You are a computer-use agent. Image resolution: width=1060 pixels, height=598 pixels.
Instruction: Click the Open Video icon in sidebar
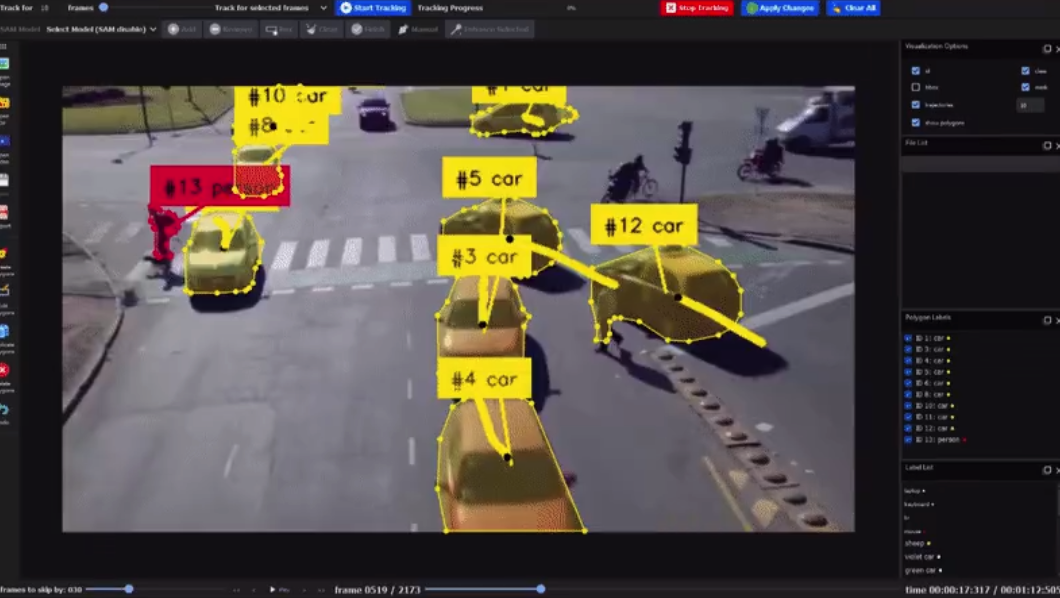tap(4, 141)
